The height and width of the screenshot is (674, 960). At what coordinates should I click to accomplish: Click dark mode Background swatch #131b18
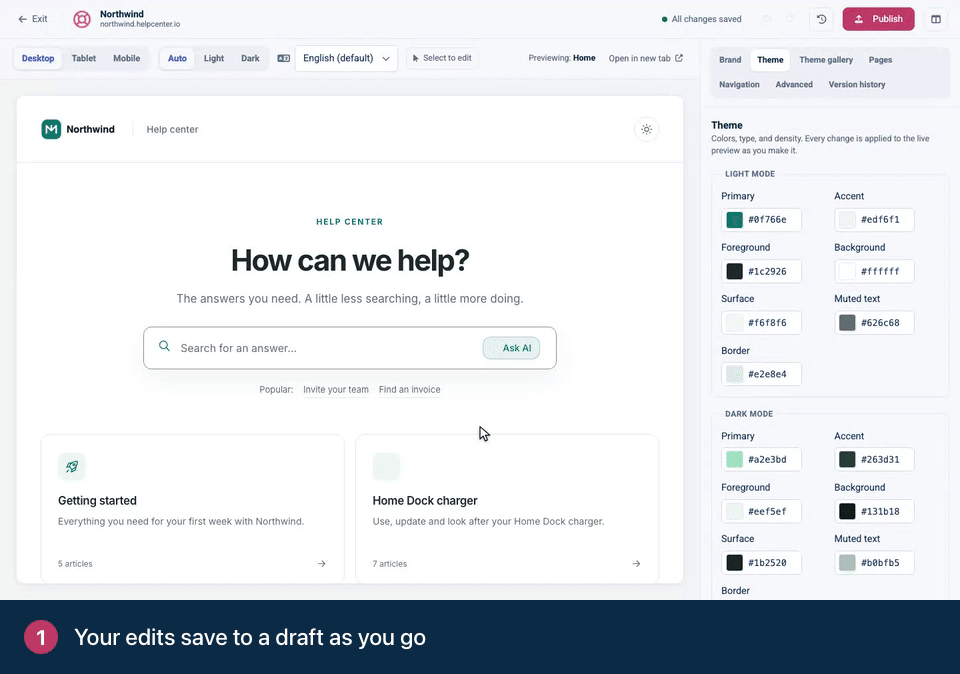pyautogui.click(x=847, y=511)
